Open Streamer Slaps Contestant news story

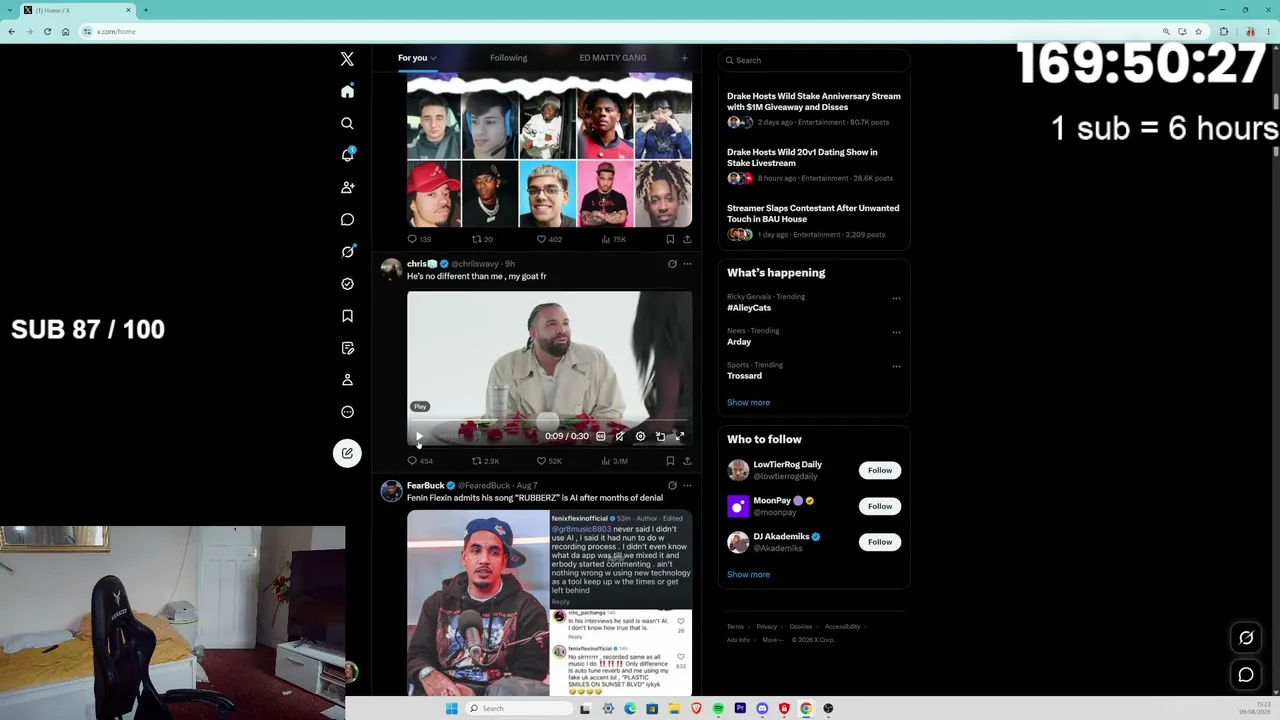pyautogui.click(x=813, y=214)
